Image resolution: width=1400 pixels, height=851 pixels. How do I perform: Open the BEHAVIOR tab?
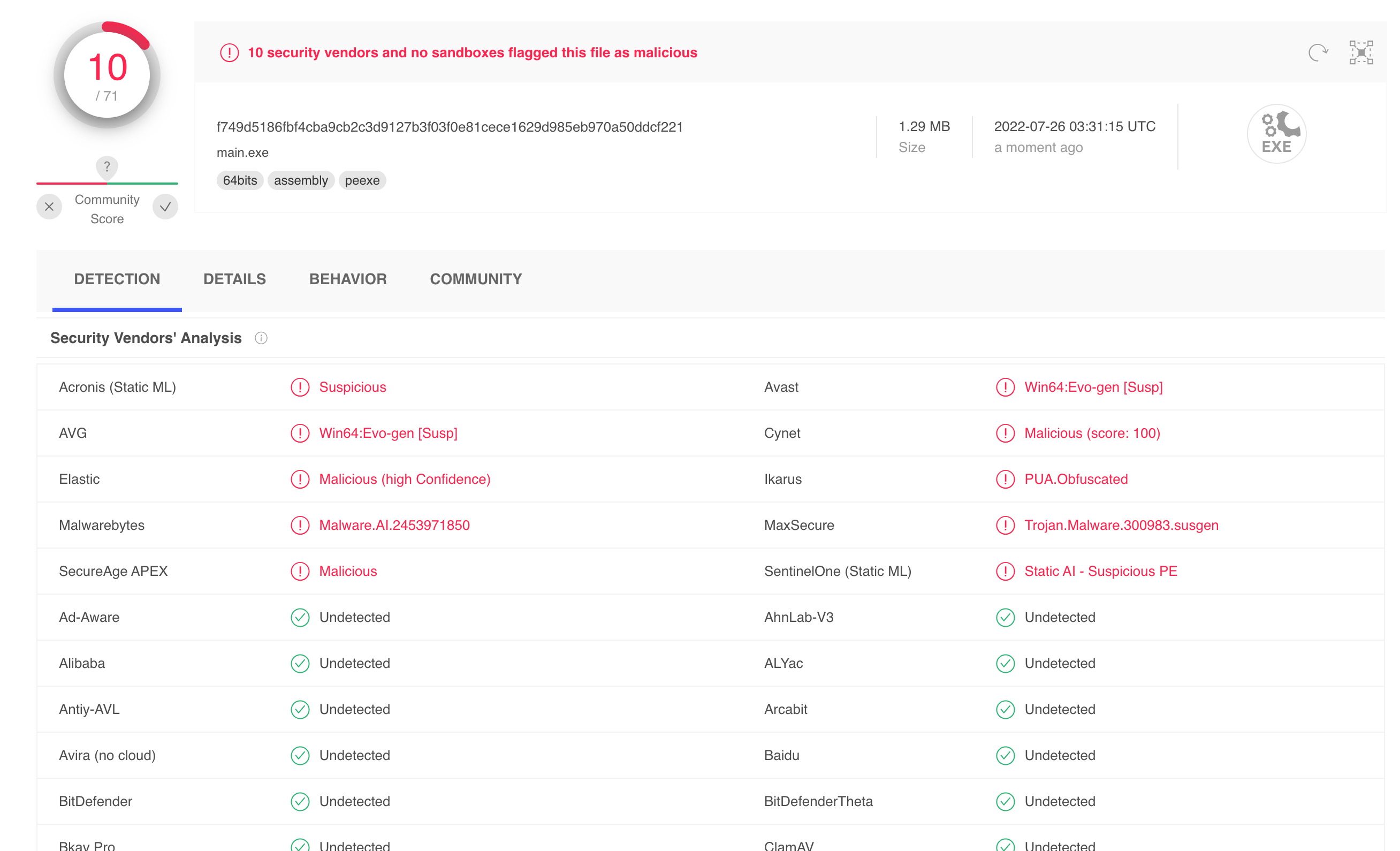click(x=348, y=279)
